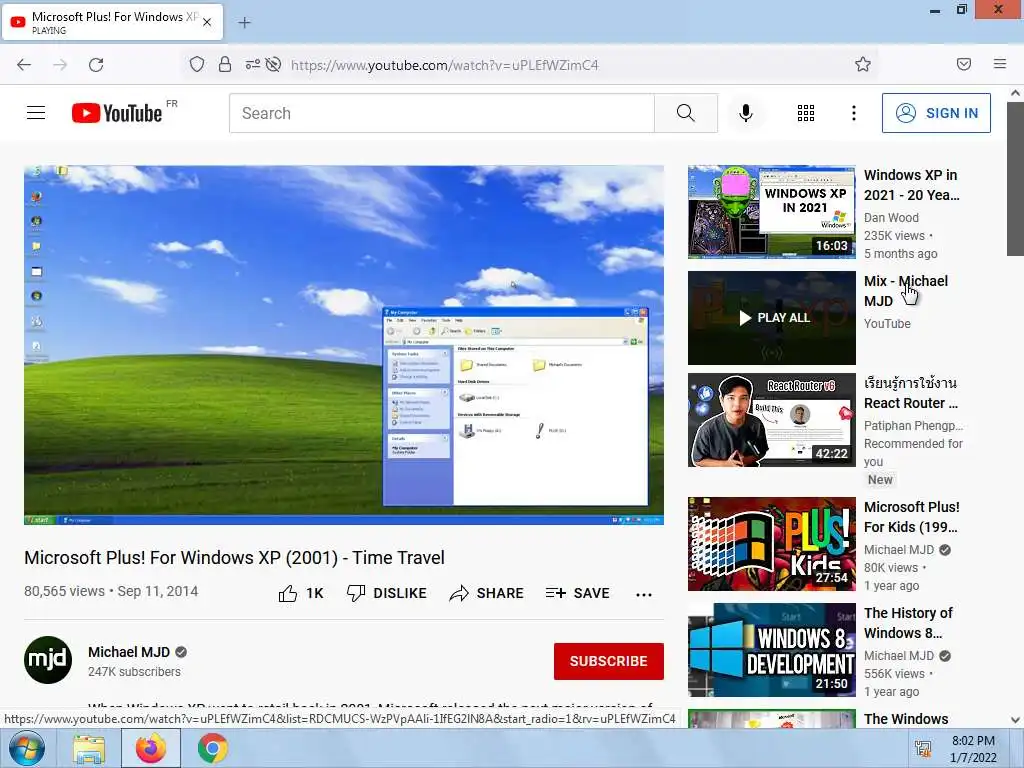Viewport: 1024px width, 768px height.
Task: Bookmark this page with the star icon
Action: [863, 64]
